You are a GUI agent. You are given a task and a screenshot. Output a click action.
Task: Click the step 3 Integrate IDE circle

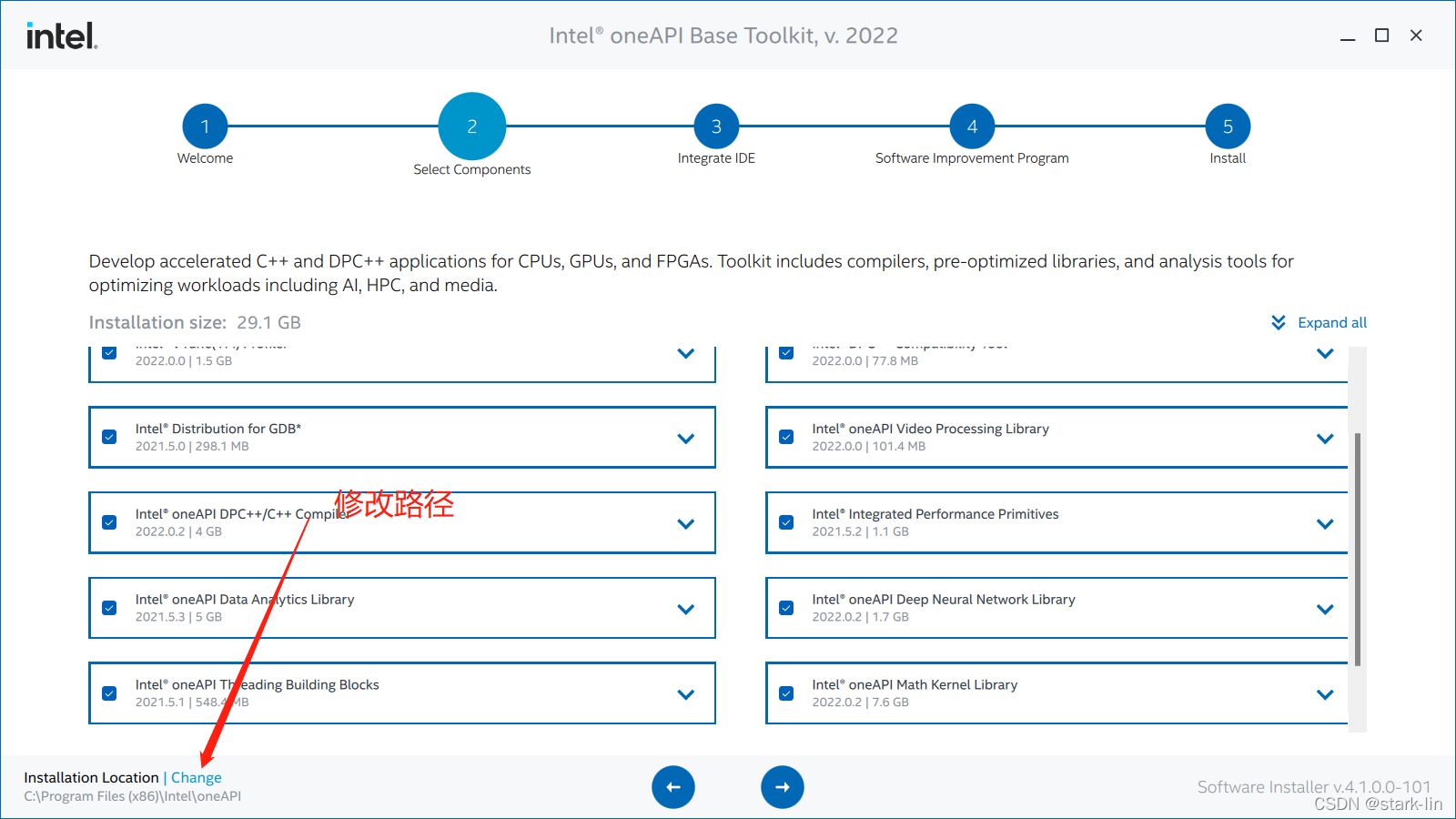(715, 126)
